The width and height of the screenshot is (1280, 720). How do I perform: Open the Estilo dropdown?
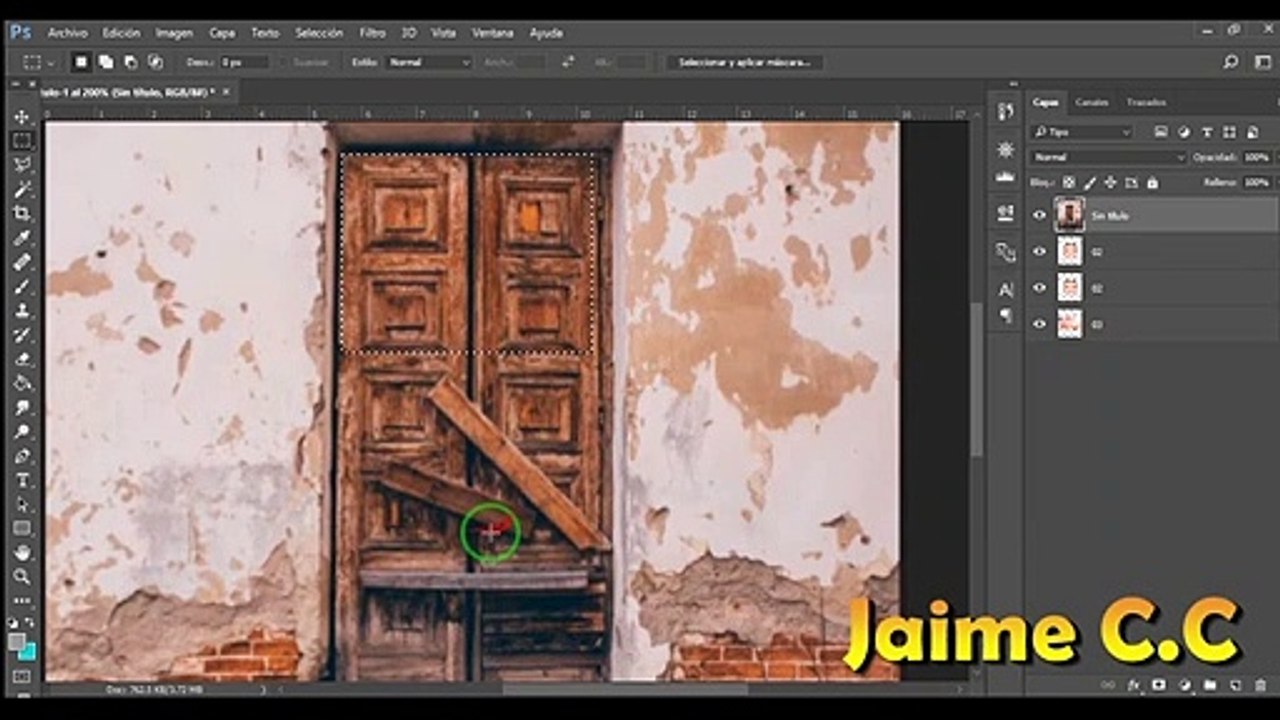click(x=429, y=62)
